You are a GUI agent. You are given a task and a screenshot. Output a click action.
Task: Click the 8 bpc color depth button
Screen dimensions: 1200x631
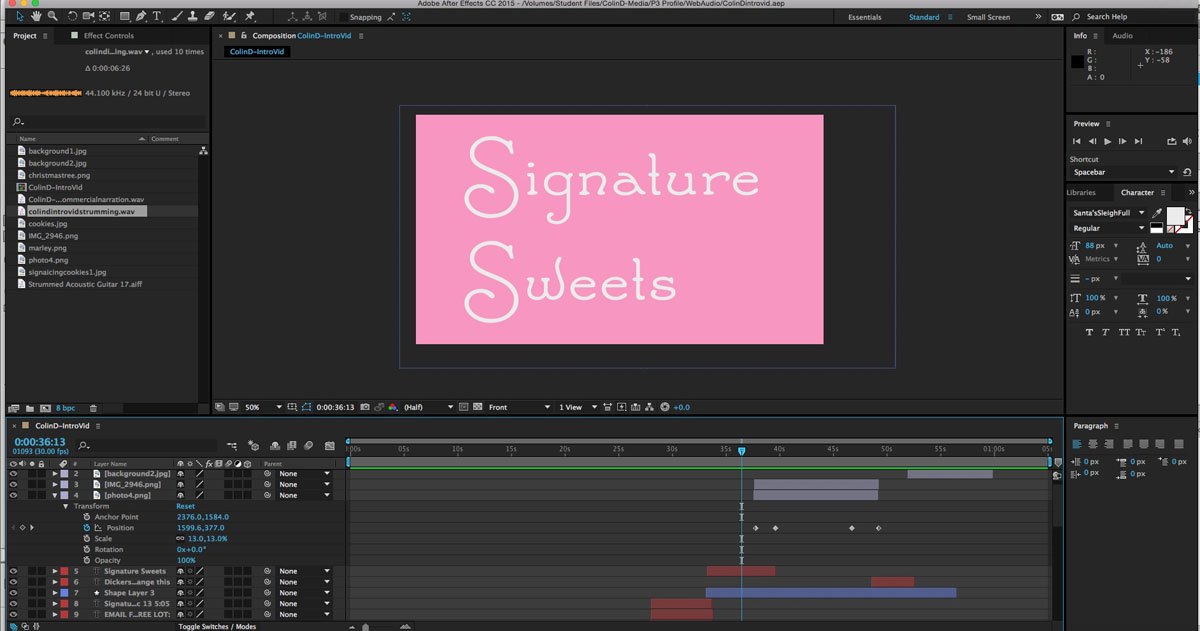pos(65,408)
